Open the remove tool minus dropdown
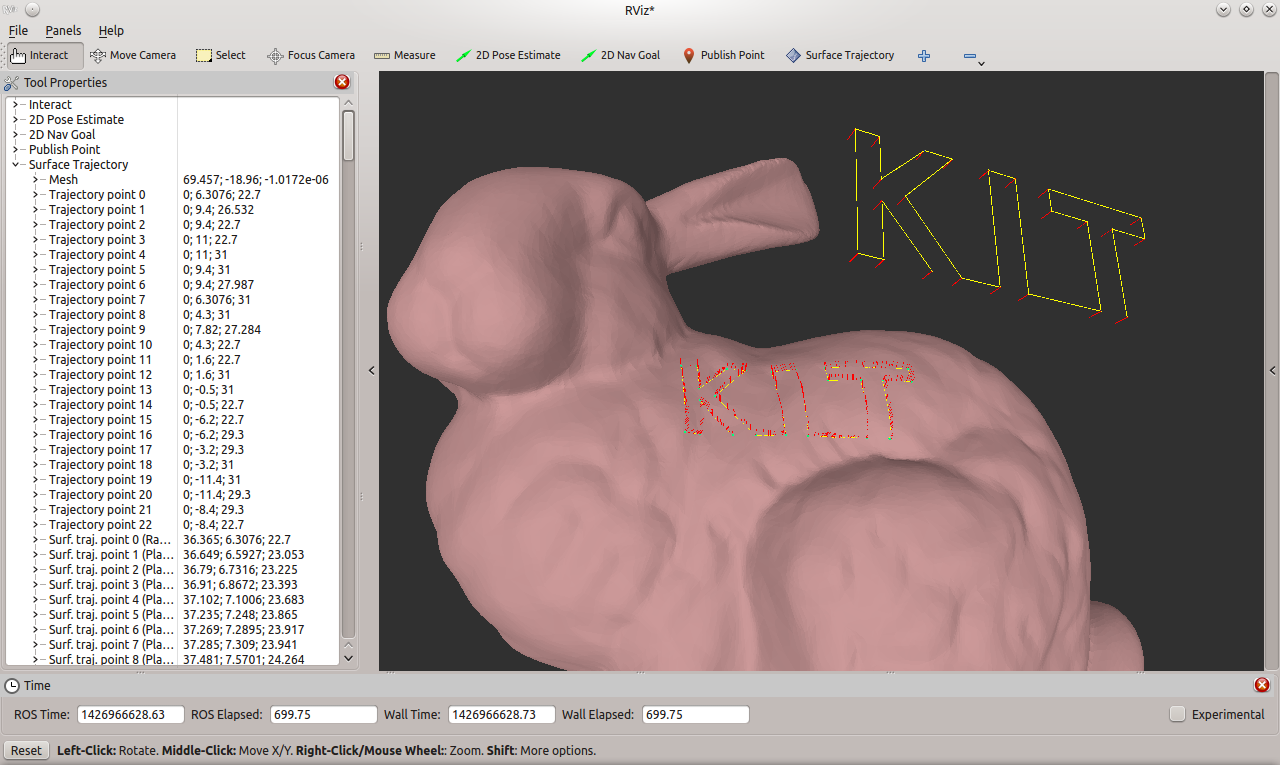 (974, 57)
